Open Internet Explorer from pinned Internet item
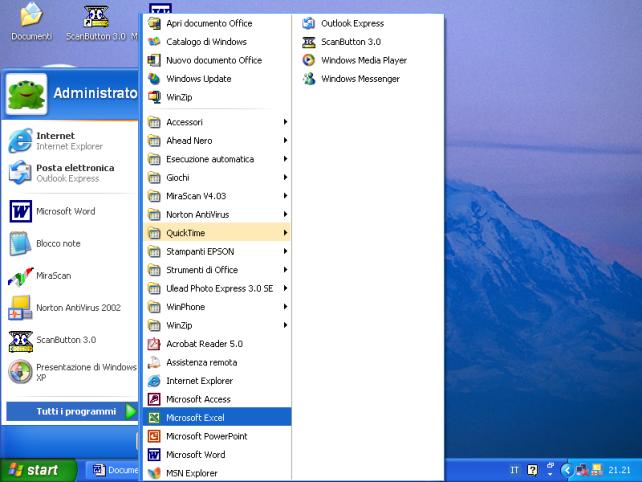642x482 pixels. click(x=72, y=140)
